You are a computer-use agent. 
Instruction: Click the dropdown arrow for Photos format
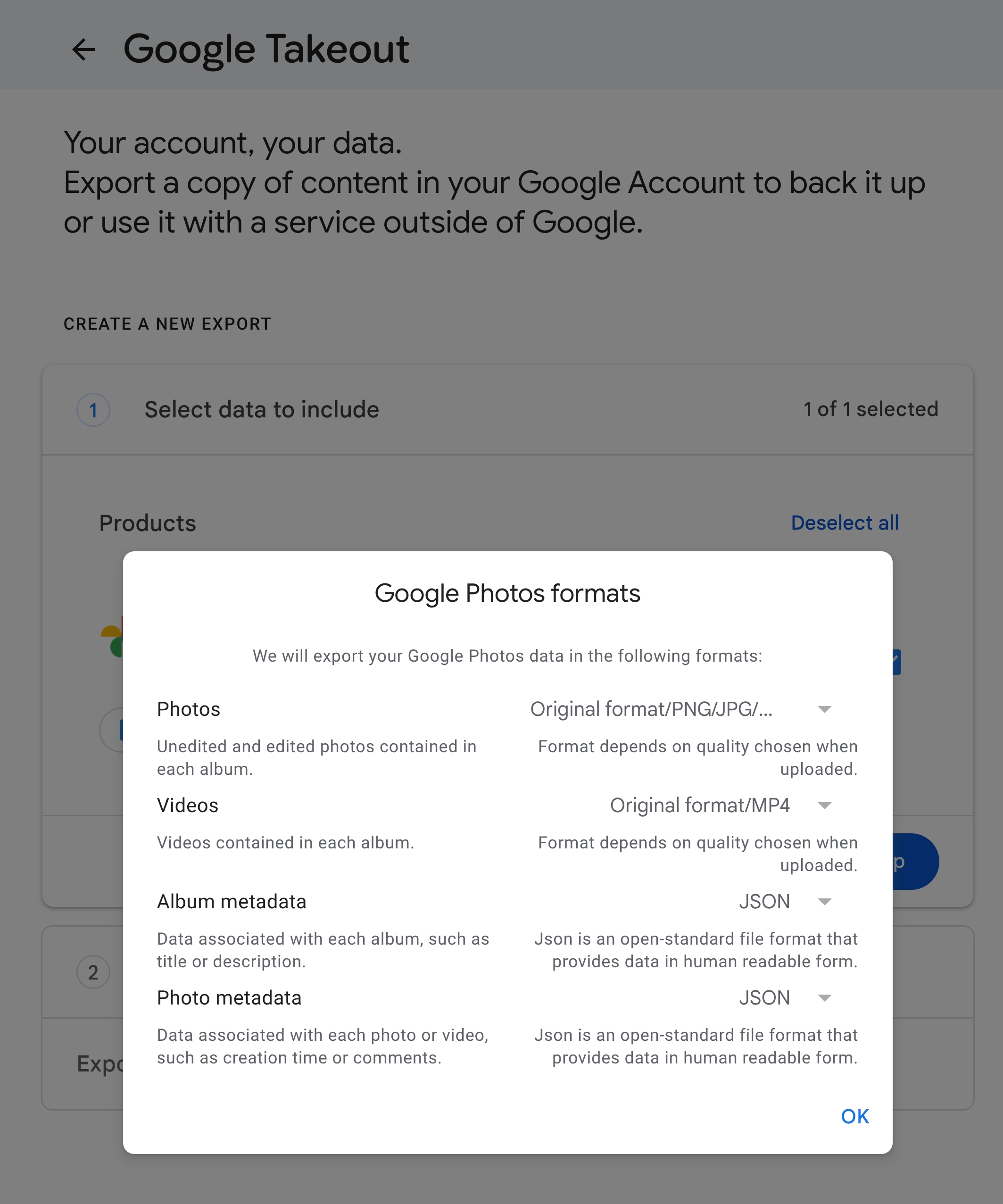(x=824, y=710)
